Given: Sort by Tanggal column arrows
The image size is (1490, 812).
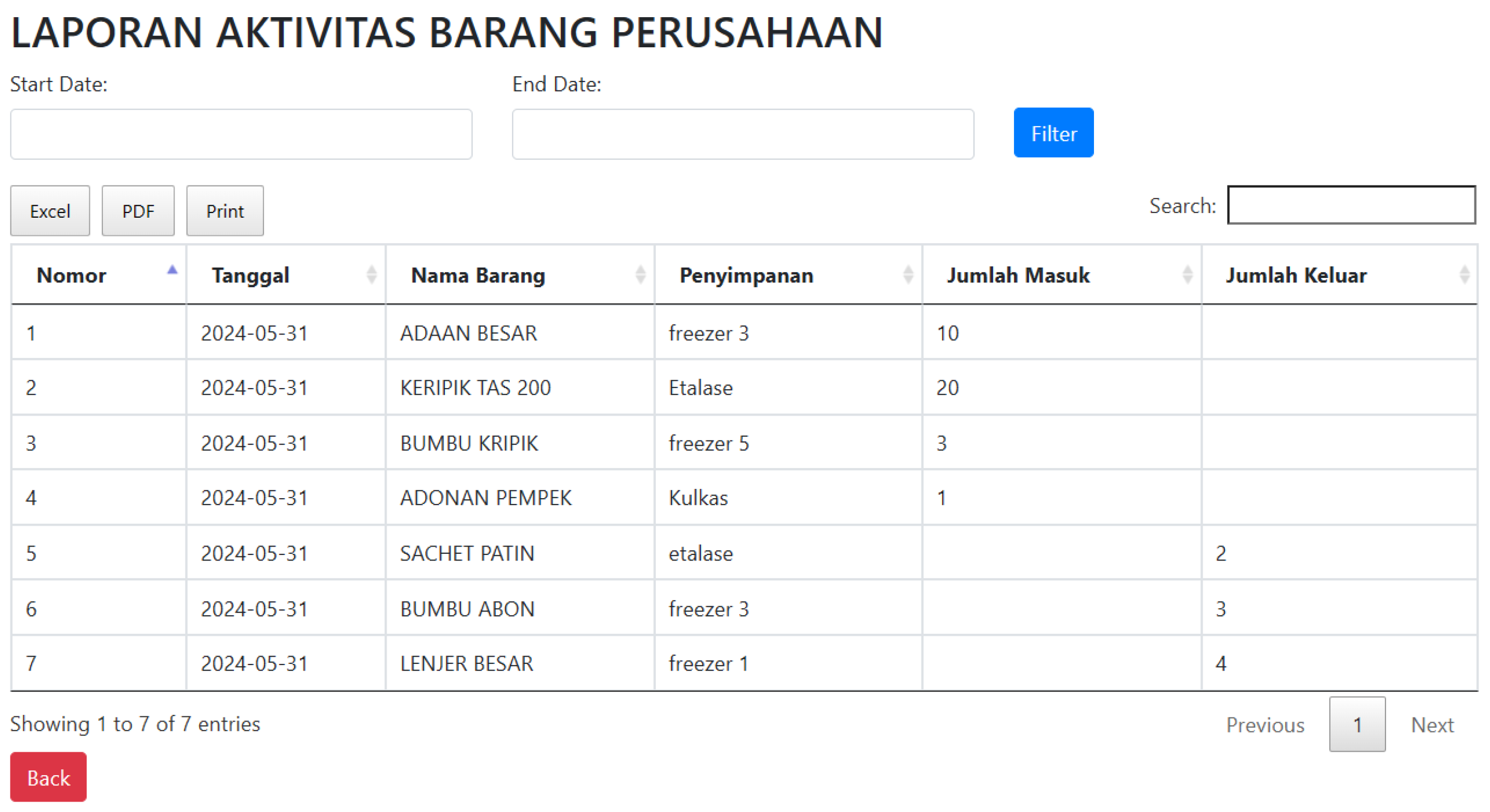Looking at the screenshot, I should 372,275.
